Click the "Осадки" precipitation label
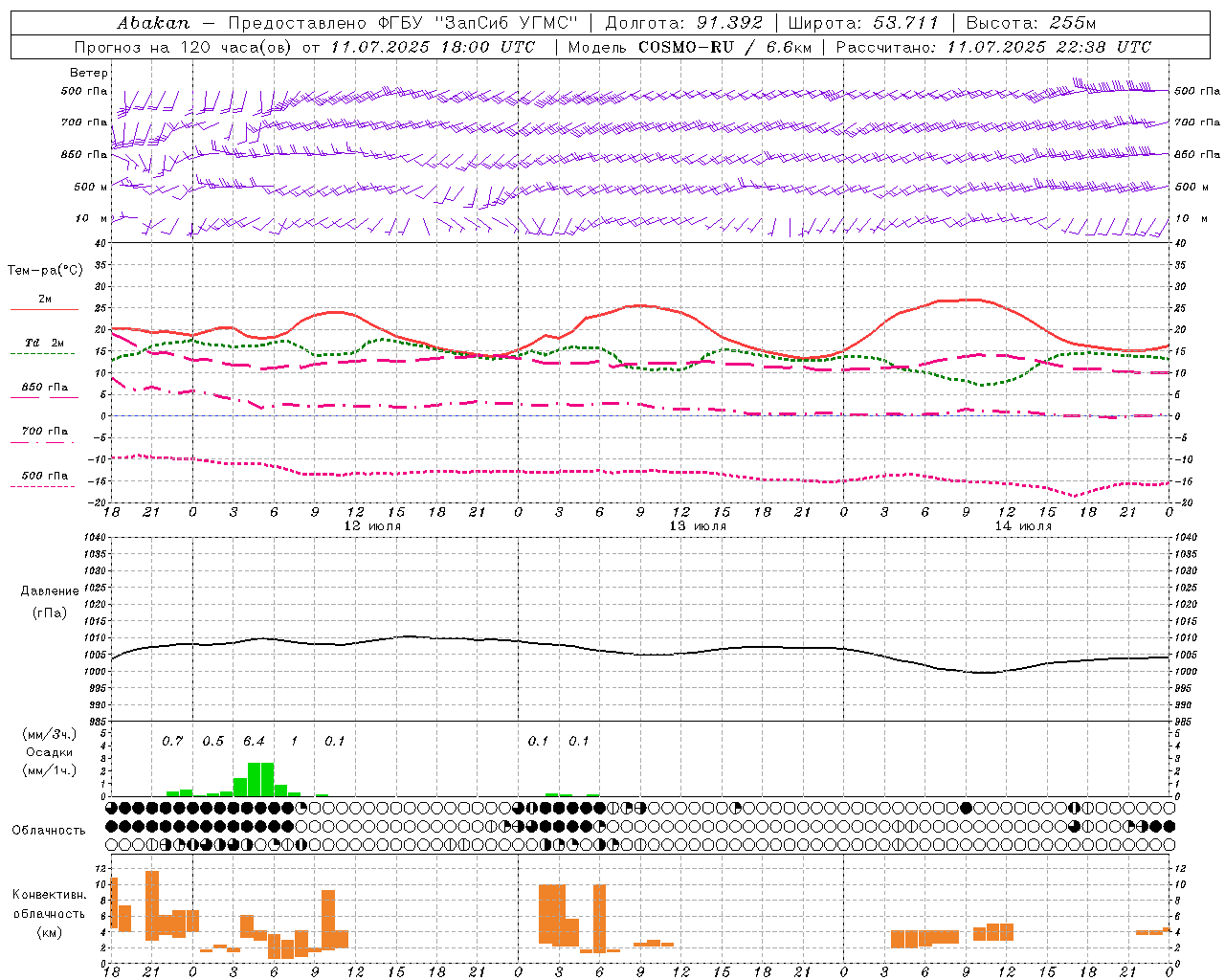This screenshot has width=1225, height=980. tap(49, 752)
